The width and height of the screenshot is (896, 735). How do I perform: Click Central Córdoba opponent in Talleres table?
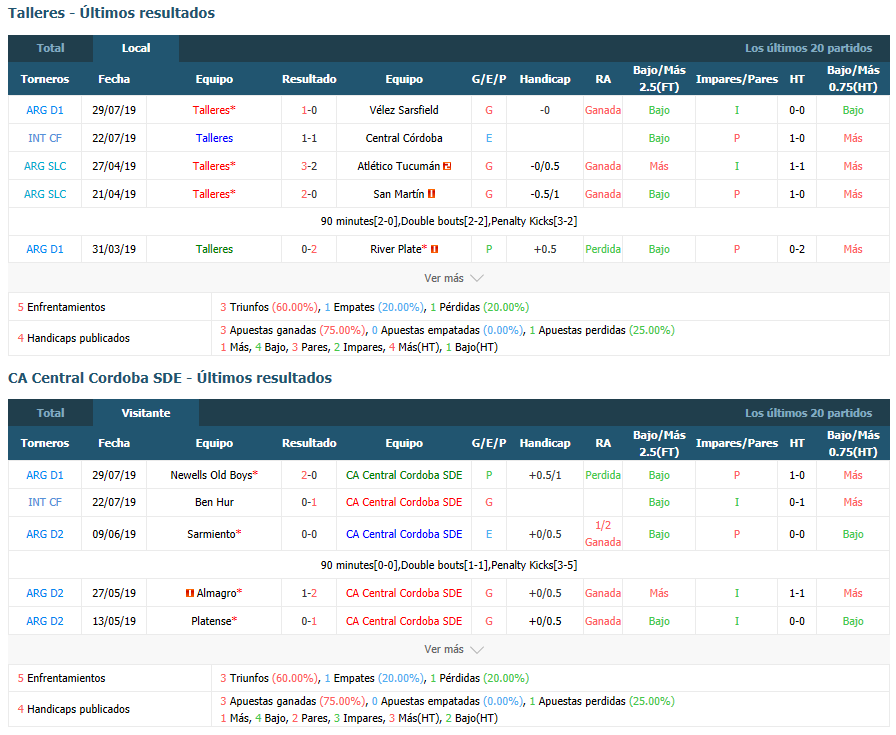coord(404,138)
